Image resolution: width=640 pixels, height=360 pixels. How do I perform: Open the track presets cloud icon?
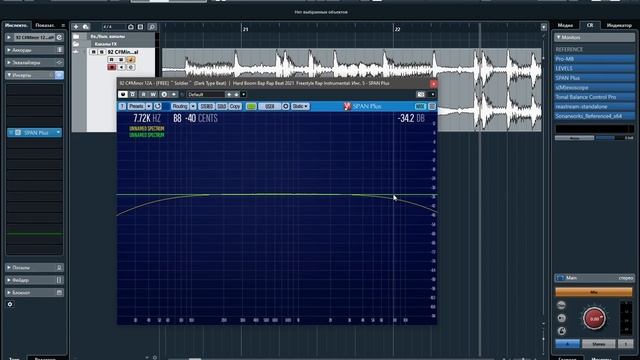[x=86, y=27]
